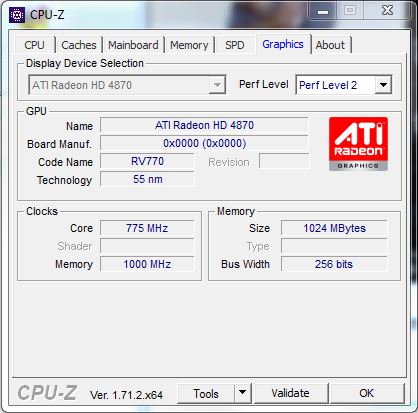Viewport: 418px width, 413px height.
Task: Open the Caches tab
Action: 79,45
